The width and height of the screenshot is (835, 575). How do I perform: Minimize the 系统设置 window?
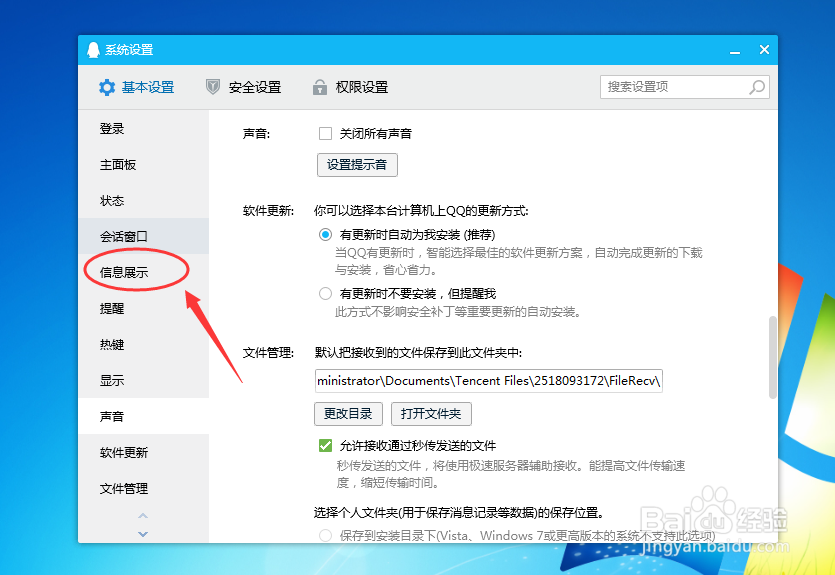[x=735, y=51]
